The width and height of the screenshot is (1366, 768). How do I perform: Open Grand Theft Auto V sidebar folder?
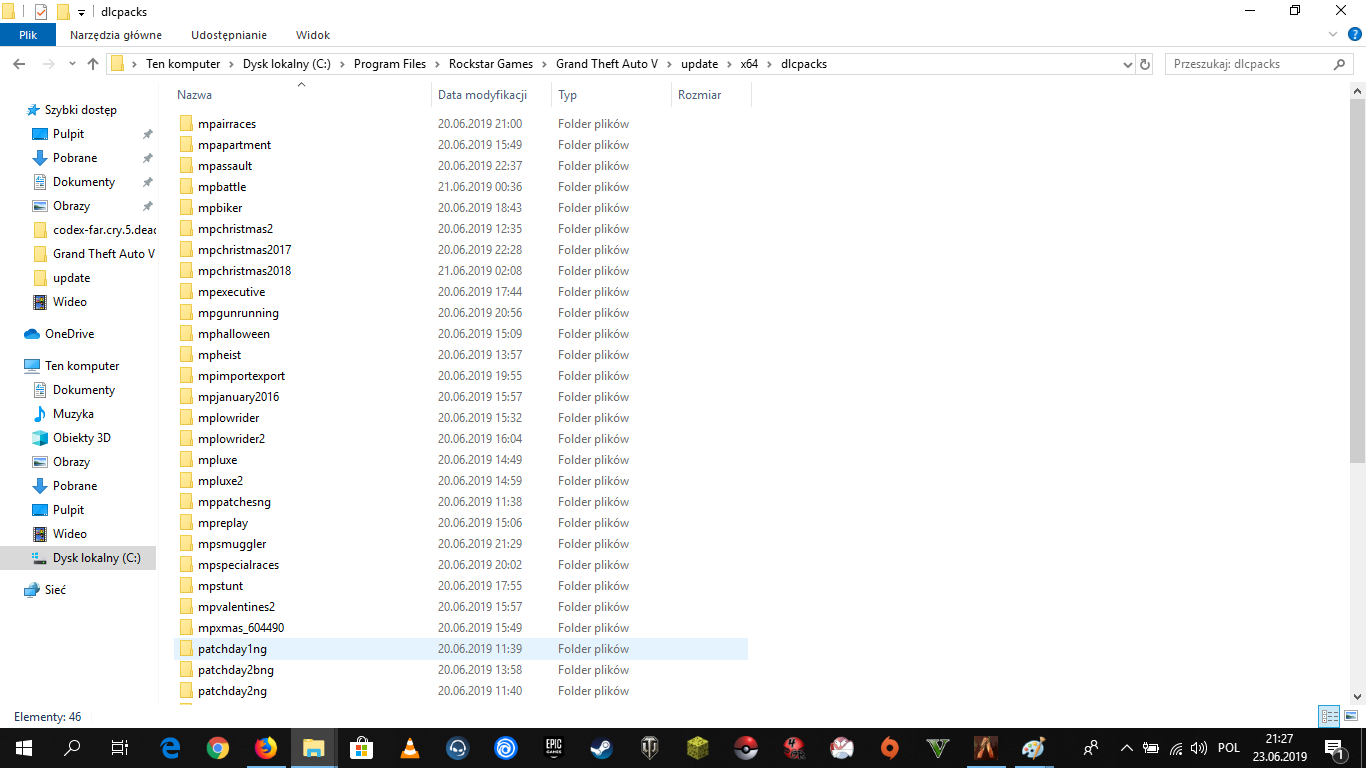point(94,254)
